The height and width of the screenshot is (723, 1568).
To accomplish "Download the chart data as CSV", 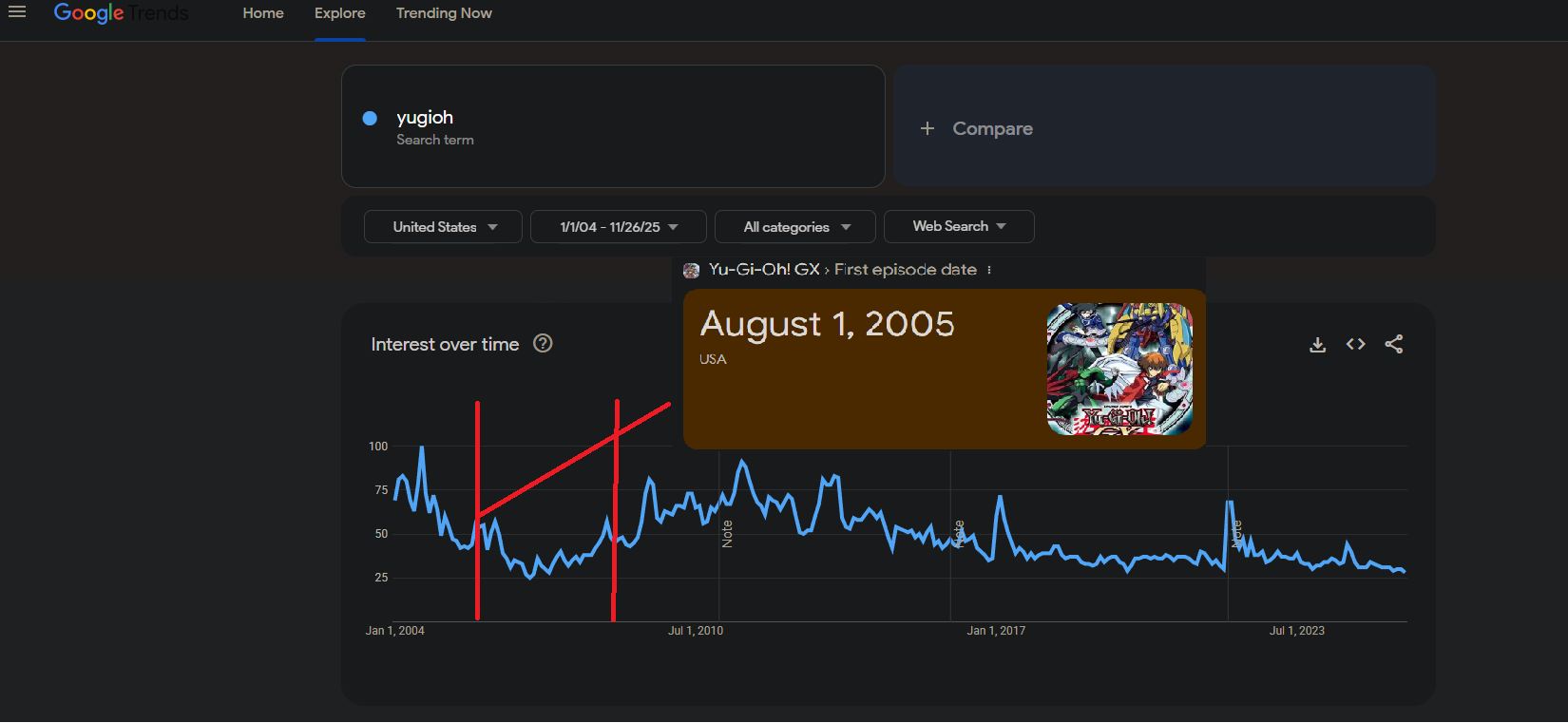I will tap(1317, 345).
